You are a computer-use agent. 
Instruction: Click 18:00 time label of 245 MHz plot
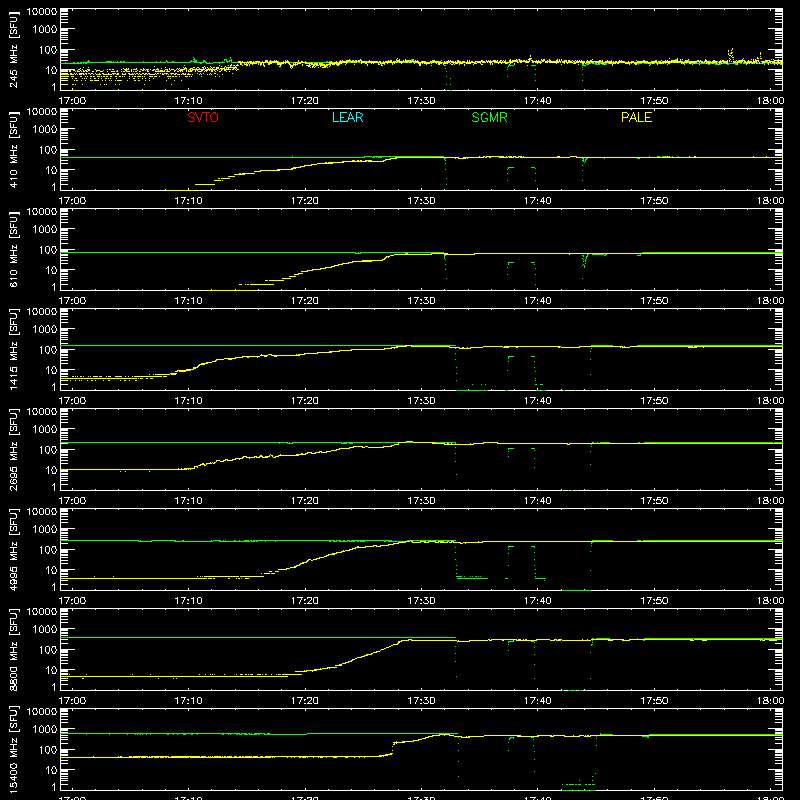[770, 101]
